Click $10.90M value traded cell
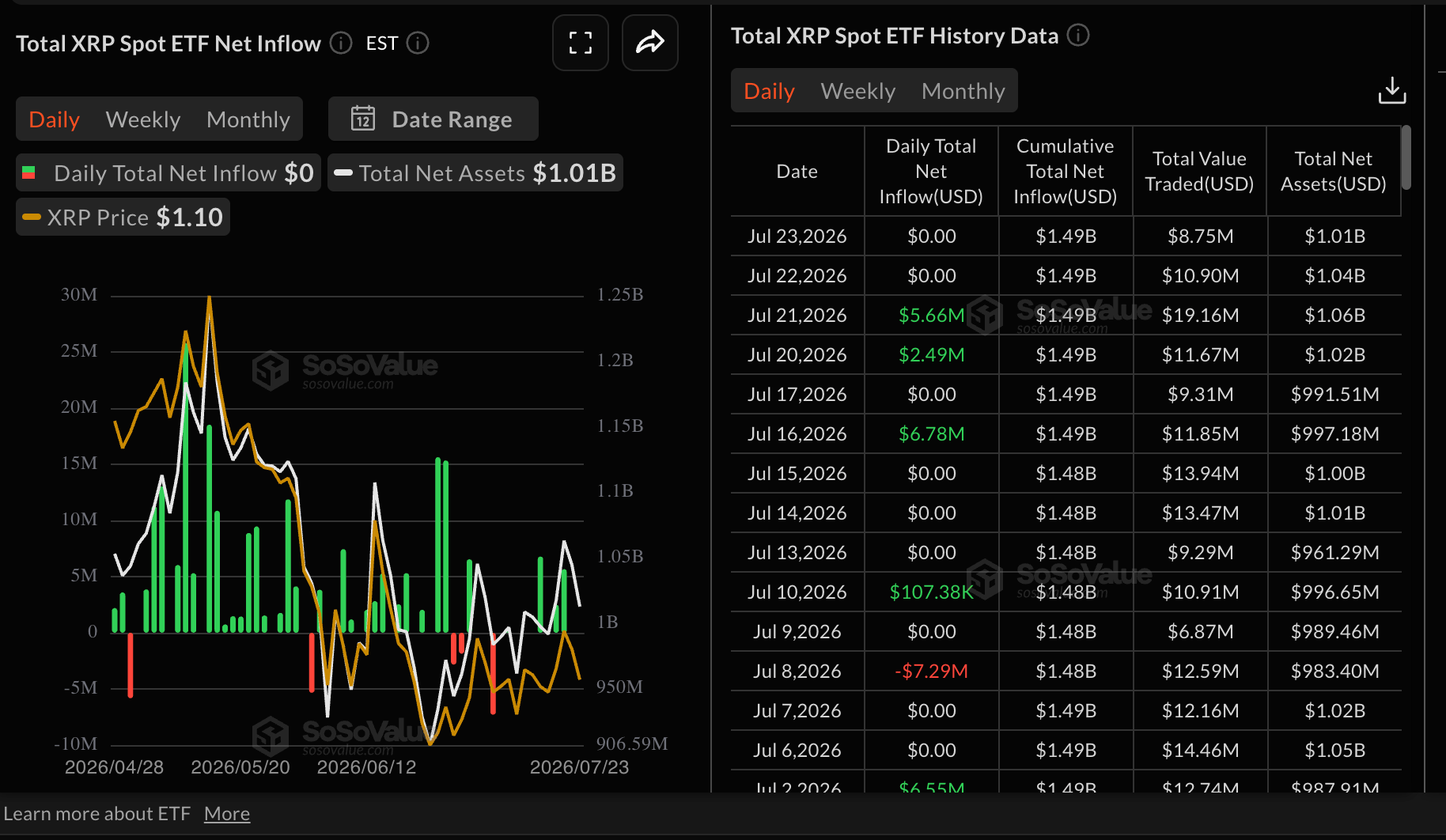The width and height of the screenshot is (1446, 840). [1201, 275]
